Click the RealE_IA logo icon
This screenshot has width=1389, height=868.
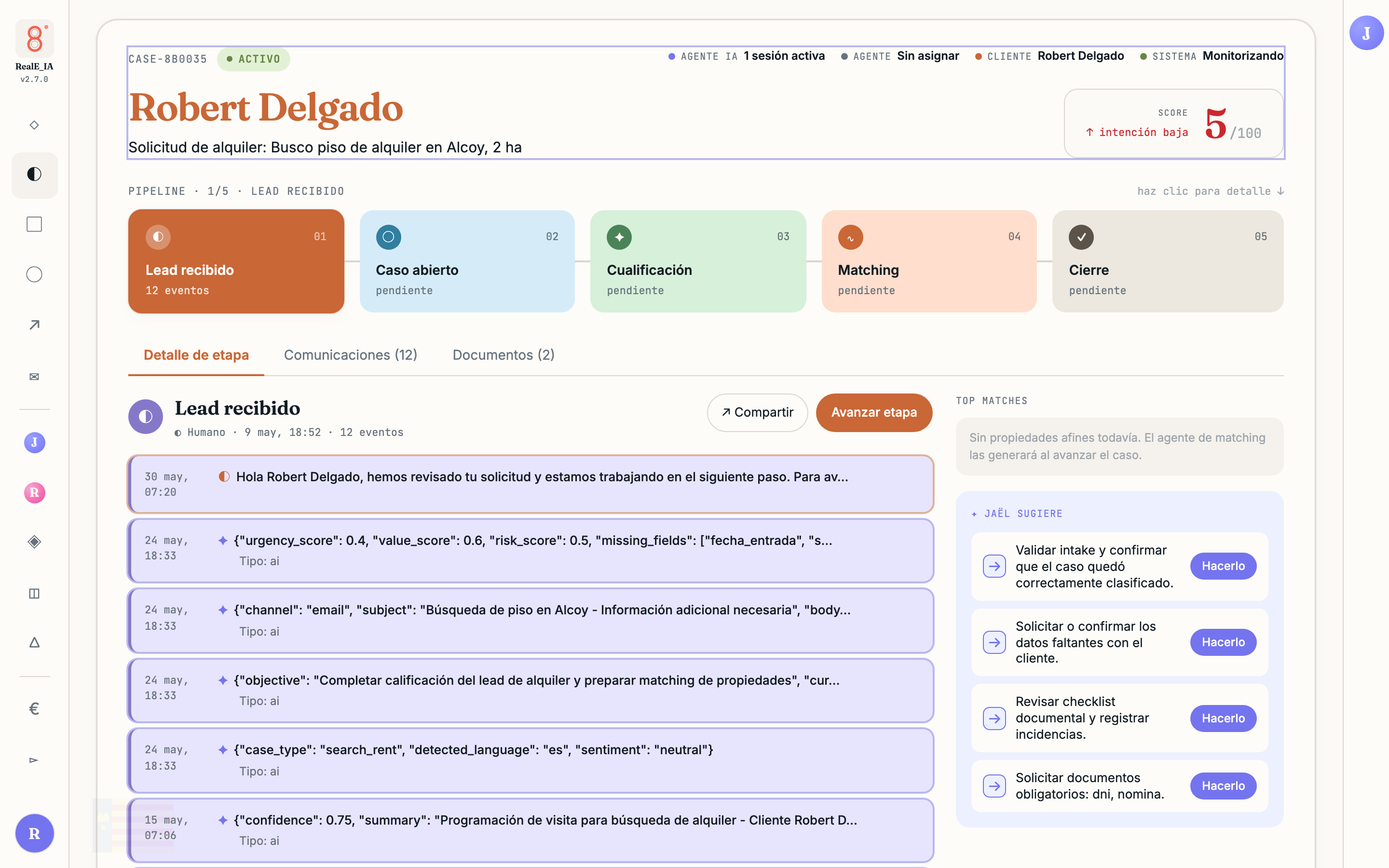(34, 39)
